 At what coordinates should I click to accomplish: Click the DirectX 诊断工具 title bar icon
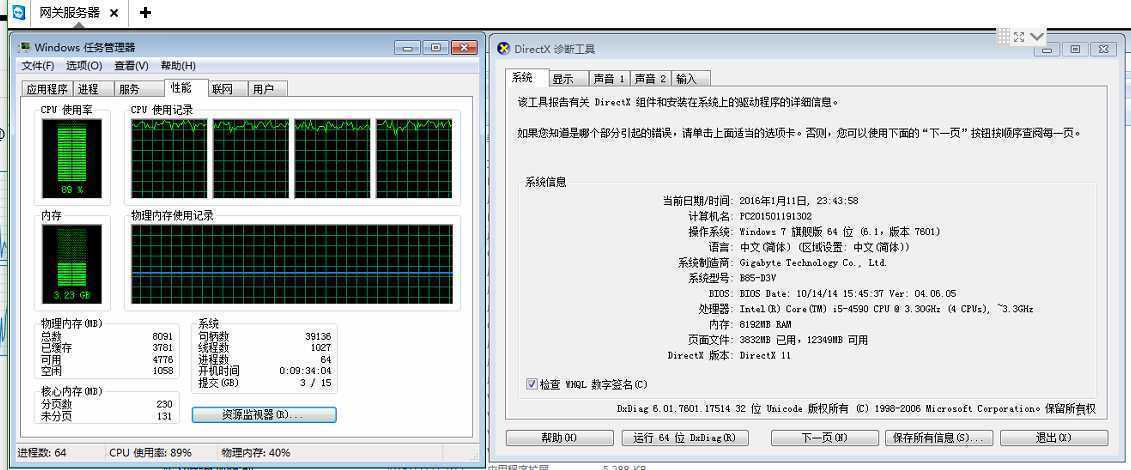[504, 49]
